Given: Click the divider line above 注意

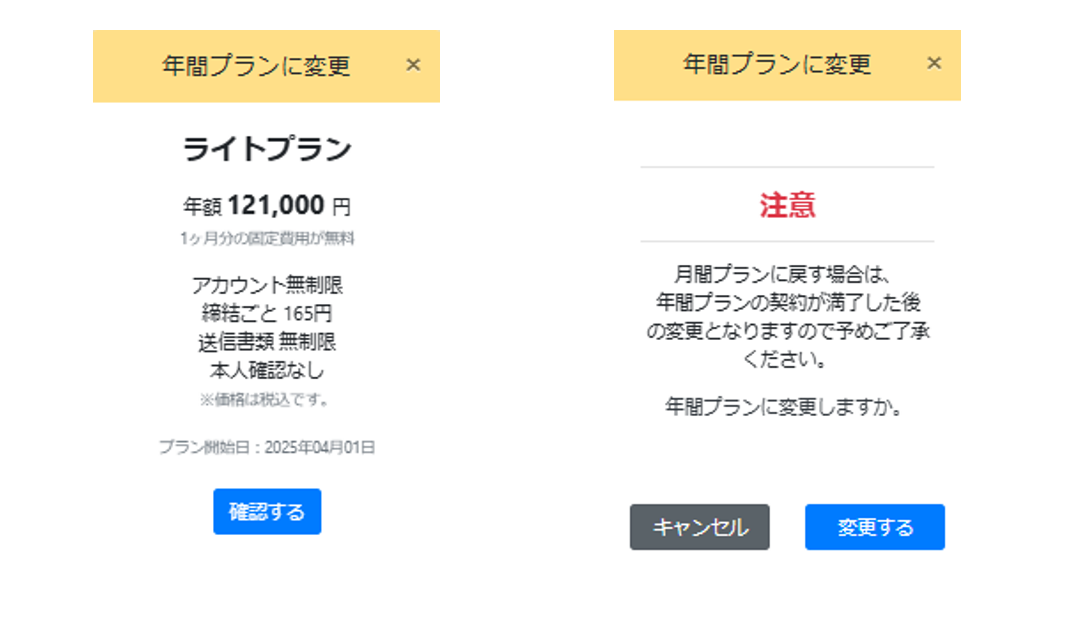Looking at the screenshot, I should pyautogui.click(x=785, y=164).
